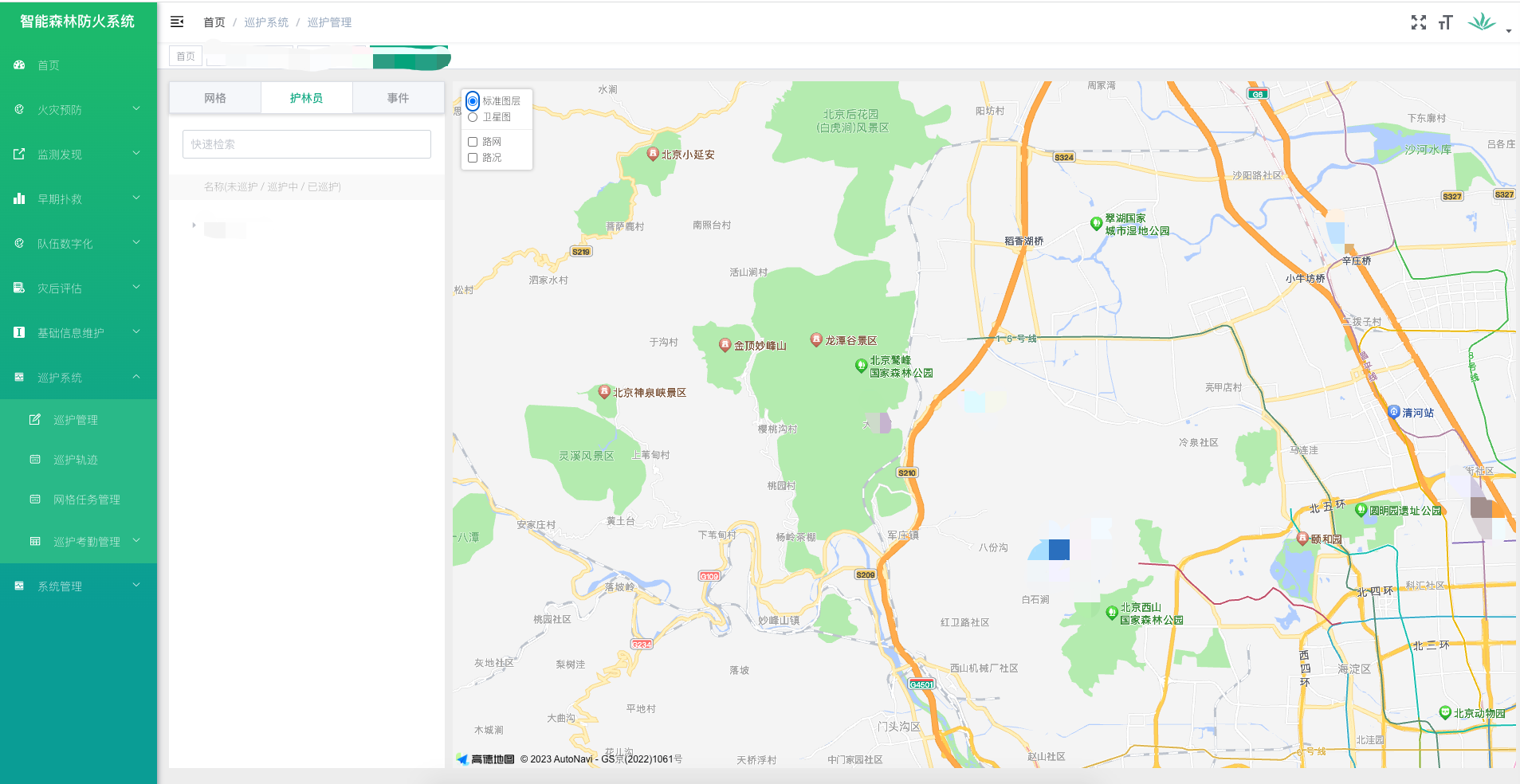This screenshot has width=1520, height=784.
Task: Click the 北京动物园 map marker
Action: [1445, 713]
